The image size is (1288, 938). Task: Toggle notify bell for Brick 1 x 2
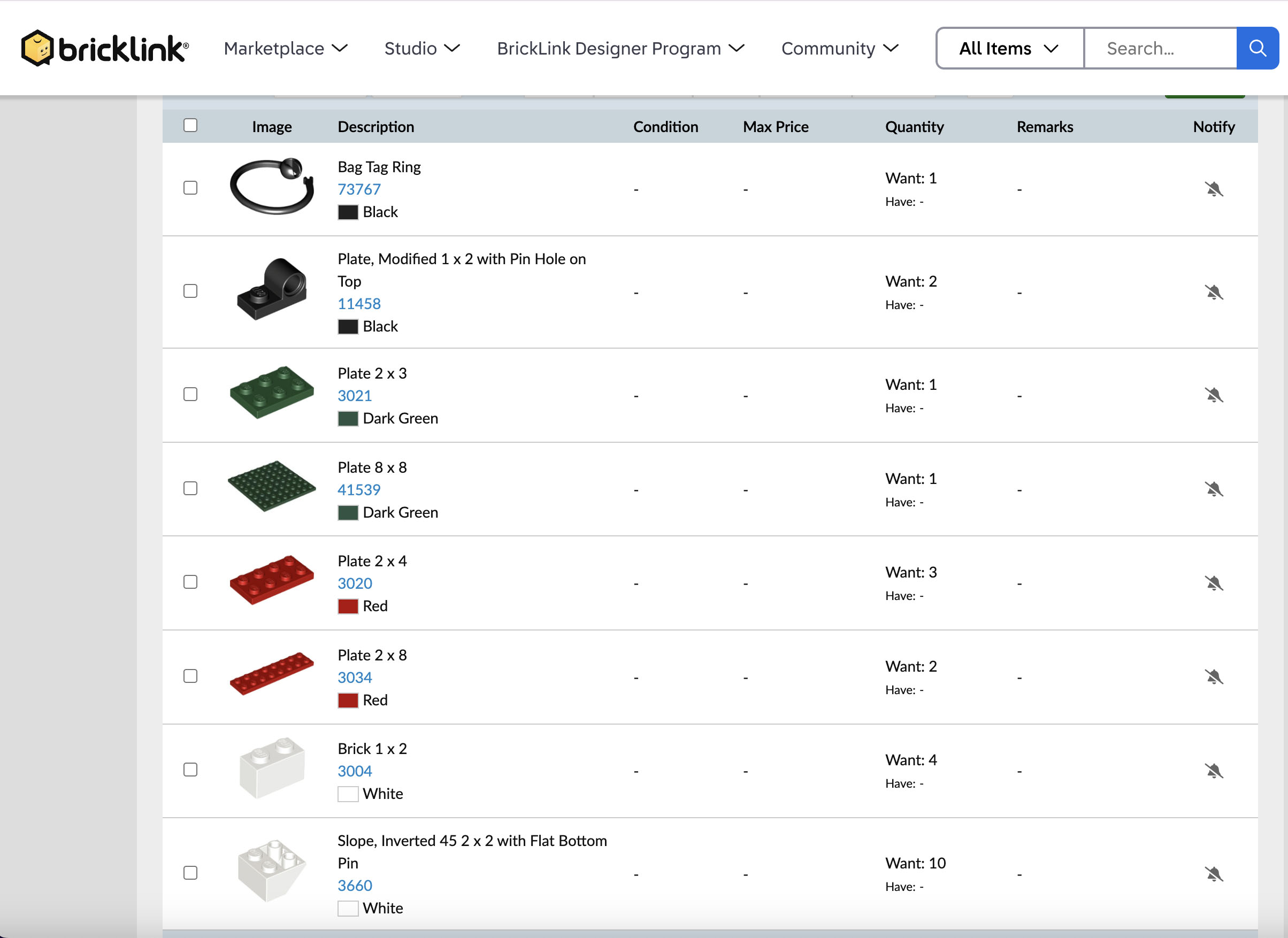(x=1213, y=771)
